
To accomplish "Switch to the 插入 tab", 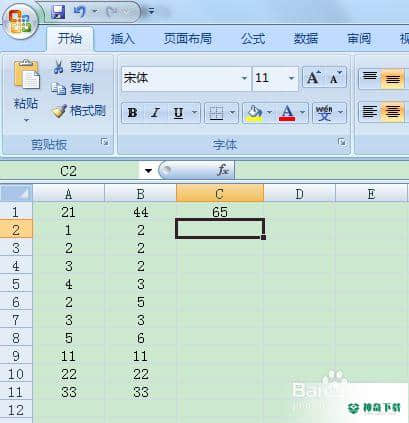I will pos(122,39).
